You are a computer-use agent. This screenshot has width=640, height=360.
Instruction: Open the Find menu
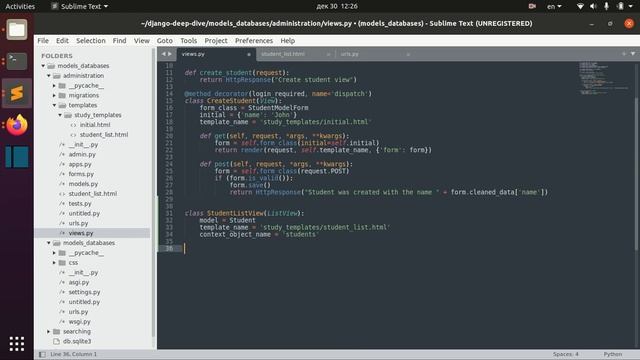point(119,40)
